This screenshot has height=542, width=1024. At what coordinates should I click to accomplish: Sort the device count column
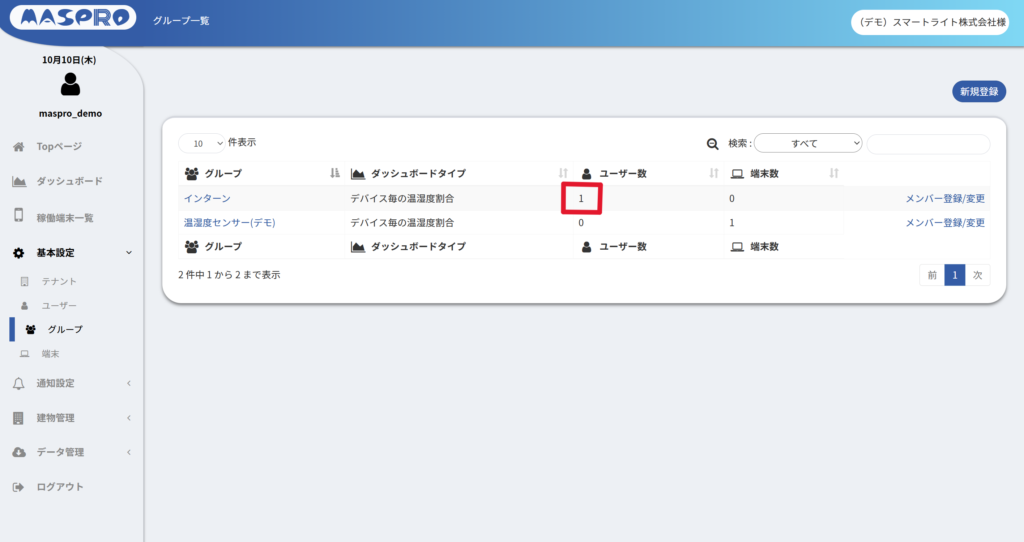834,173
